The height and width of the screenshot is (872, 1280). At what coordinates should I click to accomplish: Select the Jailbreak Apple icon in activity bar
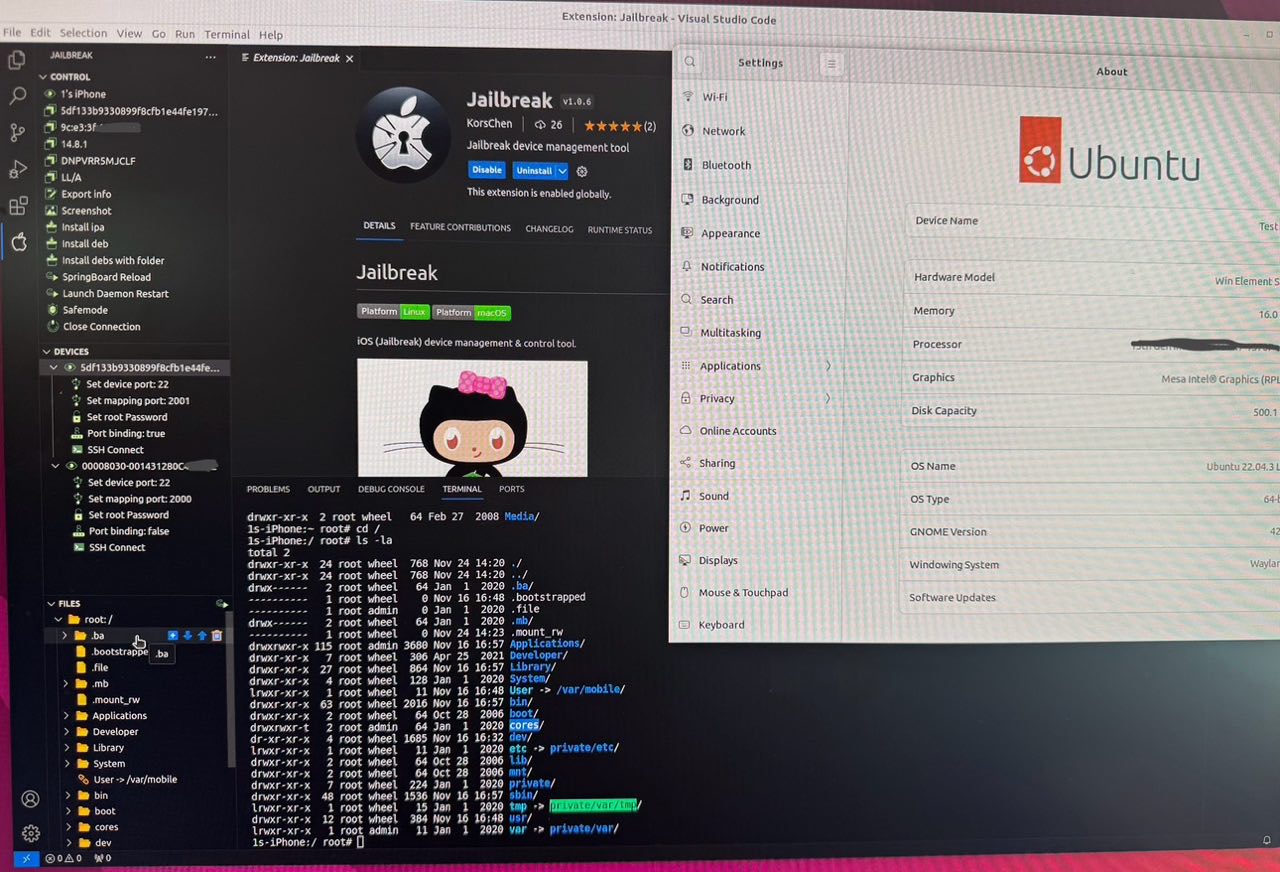click(18, 241)
